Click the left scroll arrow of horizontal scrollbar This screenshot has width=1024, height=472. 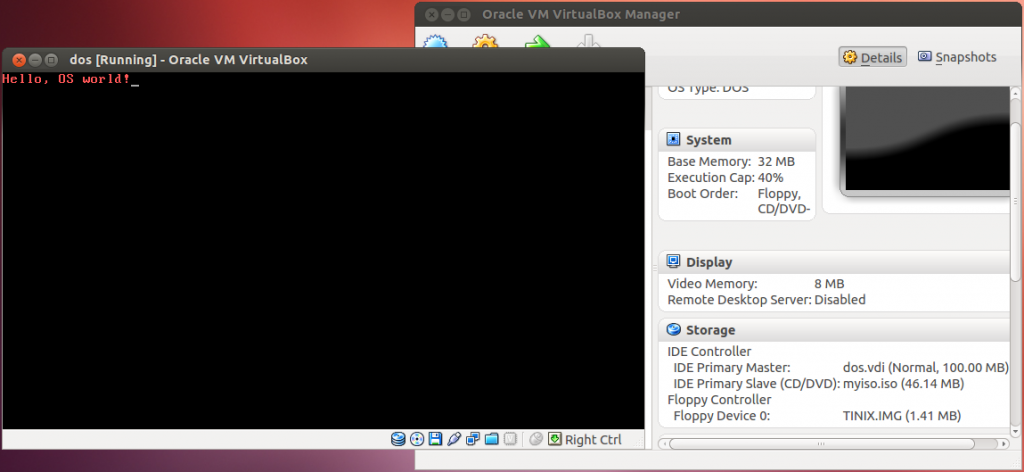point(663,444)
